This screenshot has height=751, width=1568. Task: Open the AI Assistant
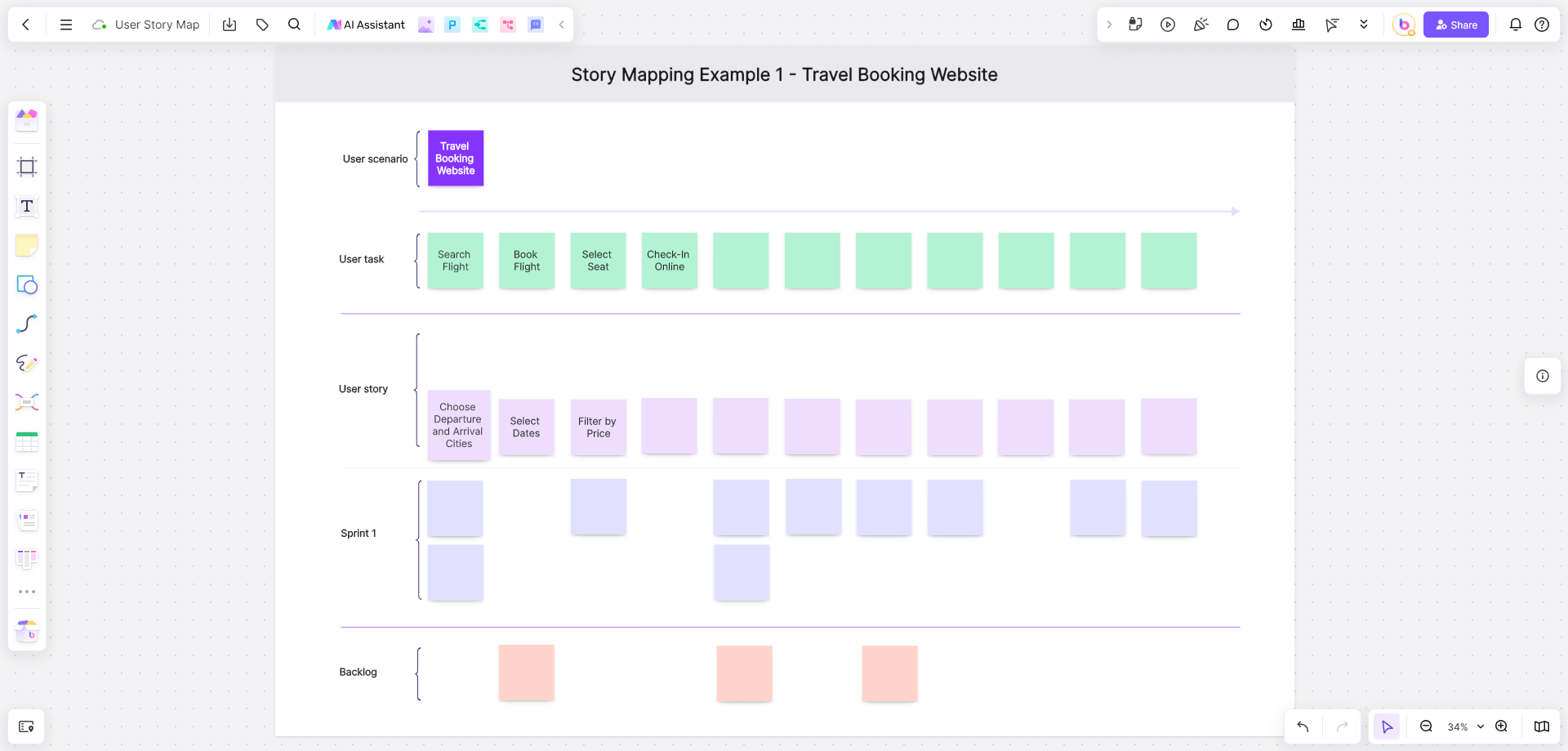click(366, 25)
